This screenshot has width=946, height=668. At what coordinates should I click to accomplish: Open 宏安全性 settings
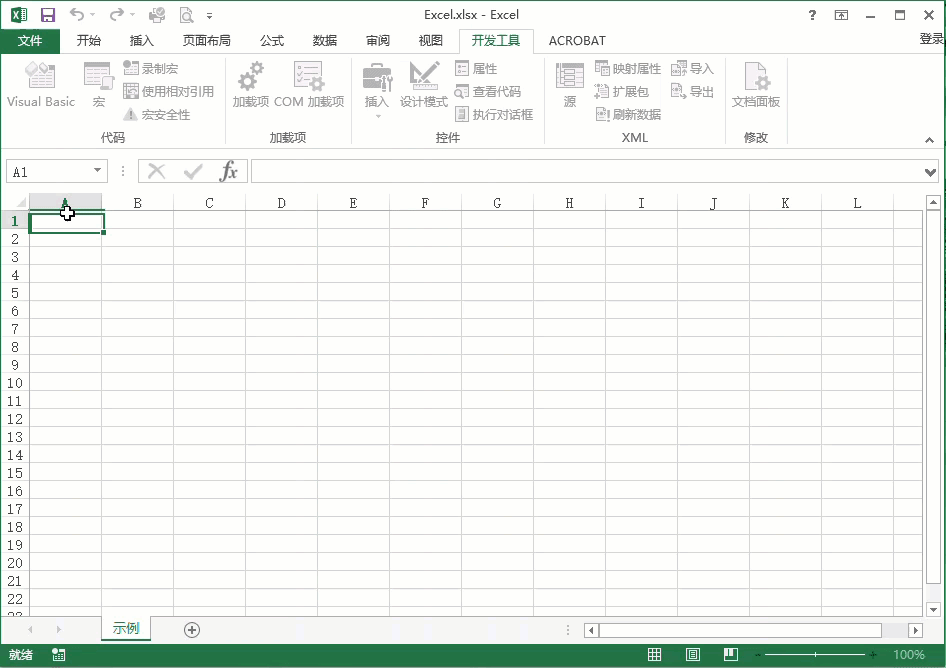coord(157,114)
